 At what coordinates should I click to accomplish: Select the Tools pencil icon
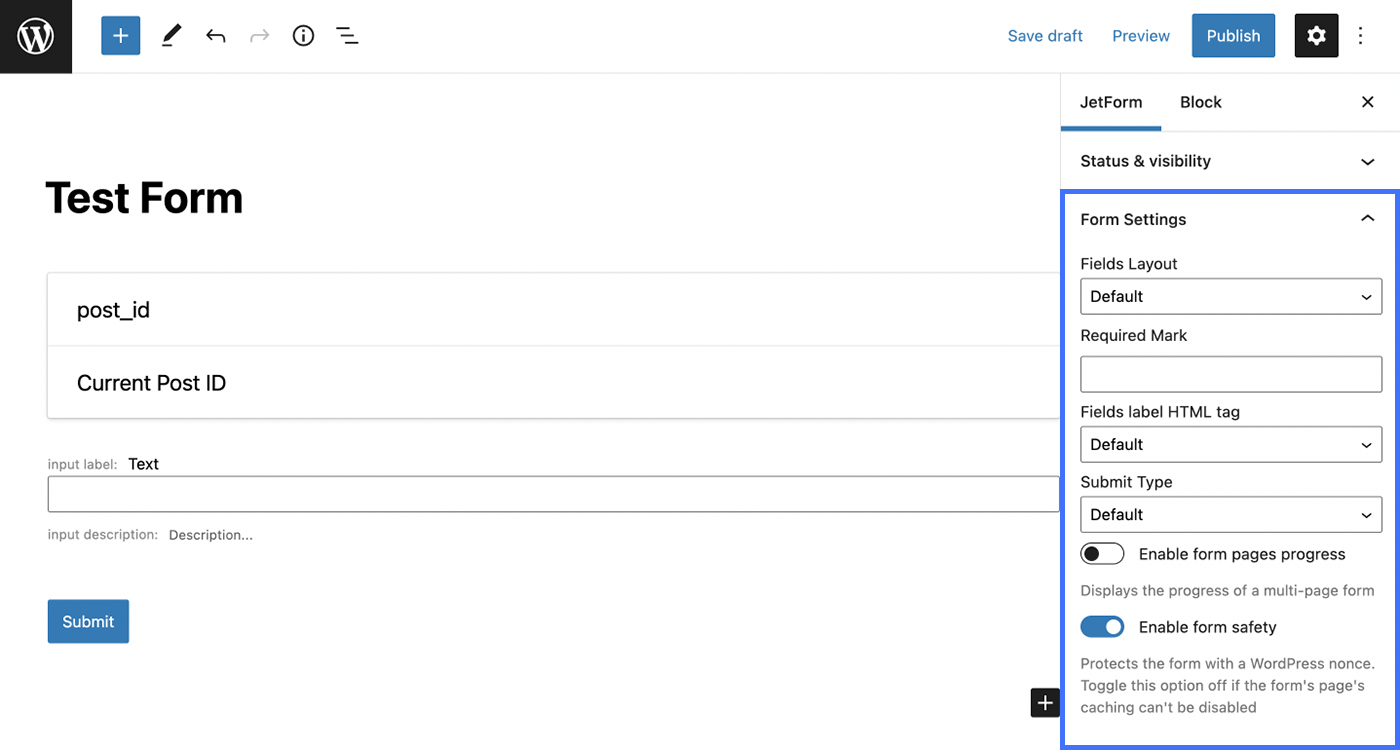pyautogui.click(x=170, y=35)
